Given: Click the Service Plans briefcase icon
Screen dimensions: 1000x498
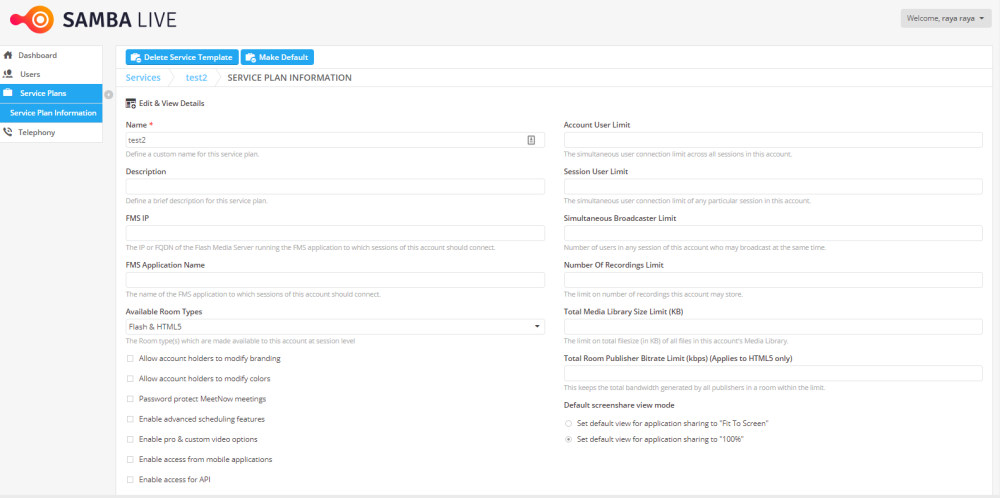Looking at the screenshot, I should click(8, 93).
